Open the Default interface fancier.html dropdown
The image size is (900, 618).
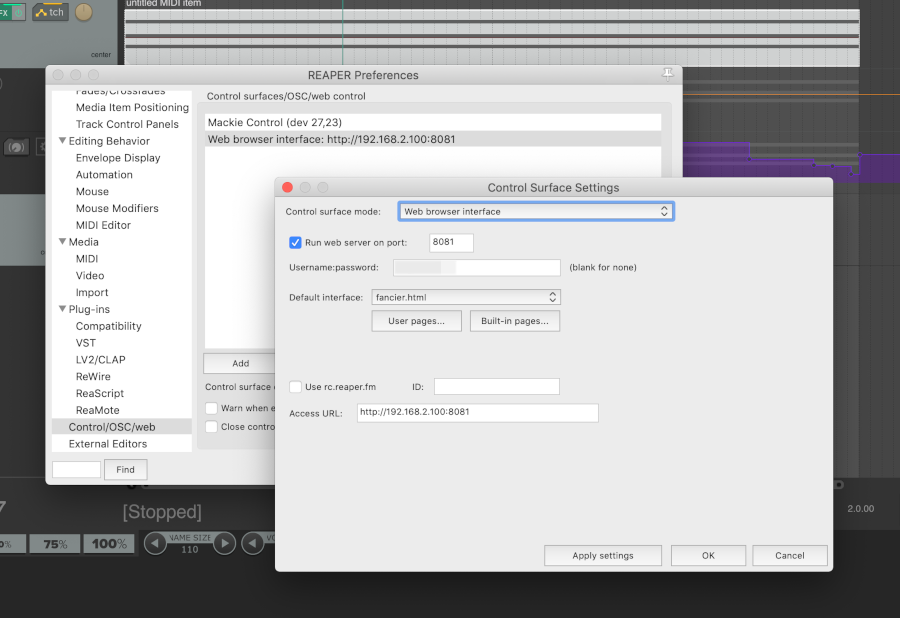tap(465, 297)
